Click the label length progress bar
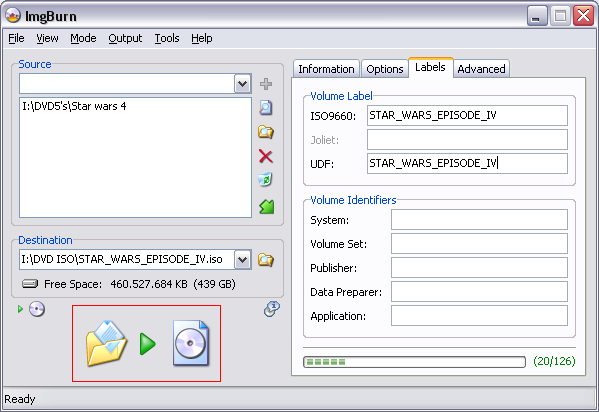 (x=414, y=362)
